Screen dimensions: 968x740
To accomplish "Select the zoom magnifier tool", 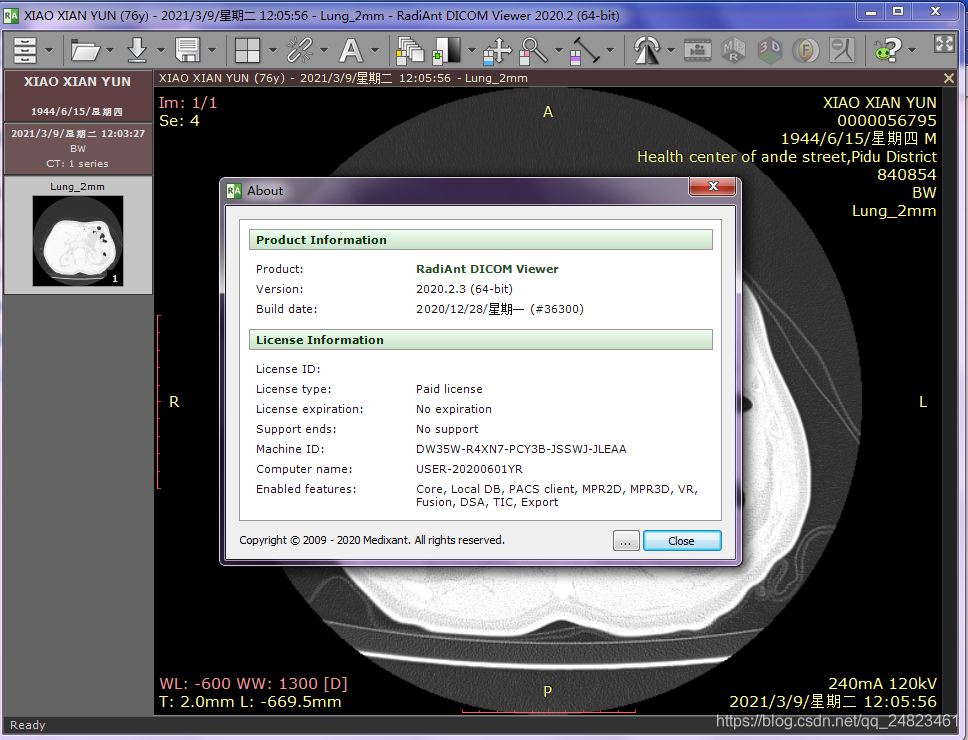I will [533, 50].
